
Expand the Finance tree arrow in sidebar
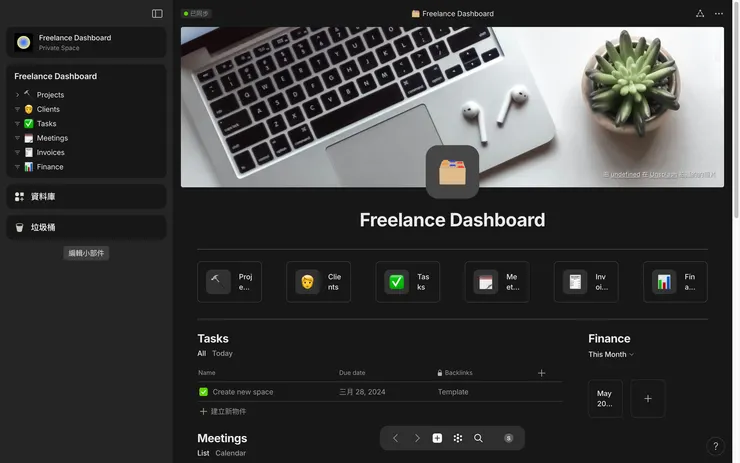coord(17,167)
